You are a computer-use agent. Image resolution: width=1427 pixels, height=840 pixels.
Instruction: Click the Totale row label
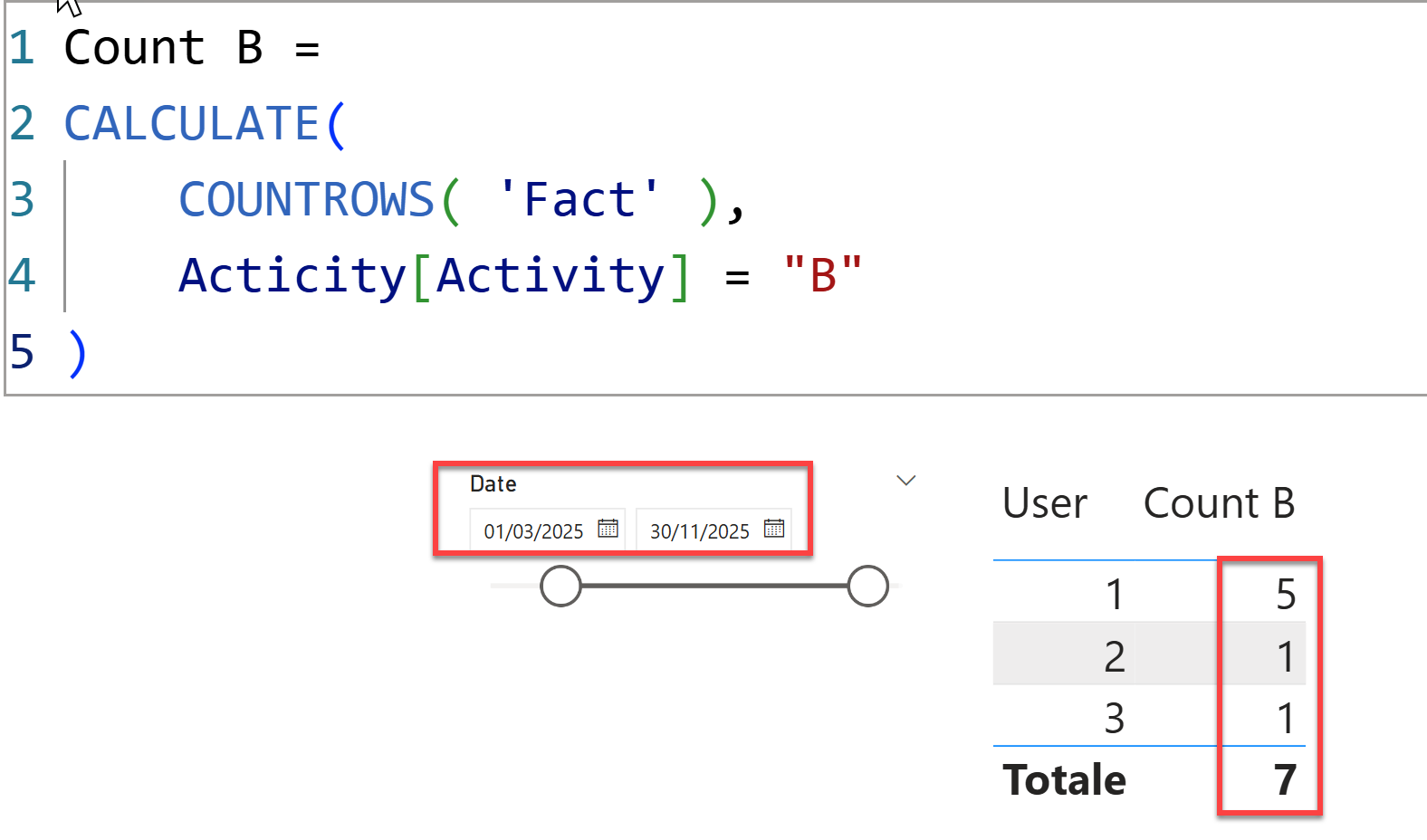(1065, 780)
